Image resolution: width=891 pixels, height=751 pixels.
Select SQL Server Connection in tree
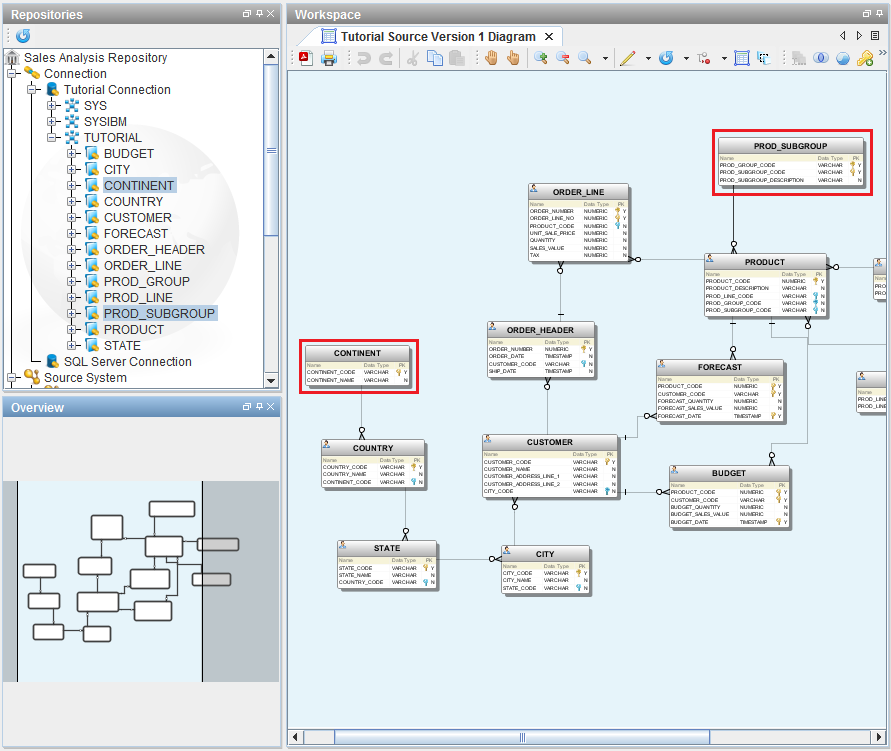tap(127, 362)
